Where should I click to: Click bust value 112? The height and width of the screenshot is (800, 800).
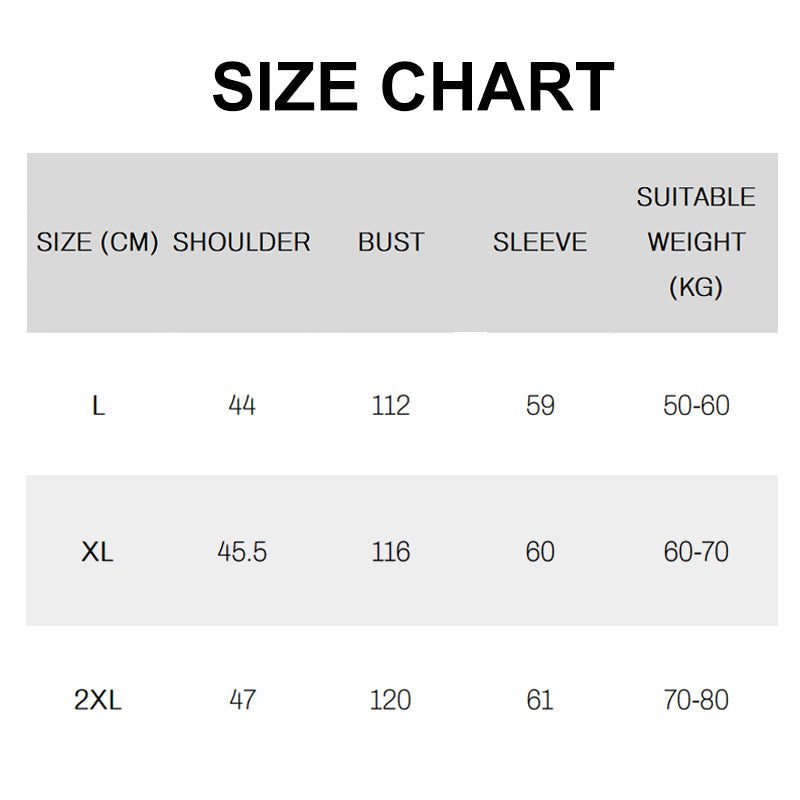(x=390, y=405)
